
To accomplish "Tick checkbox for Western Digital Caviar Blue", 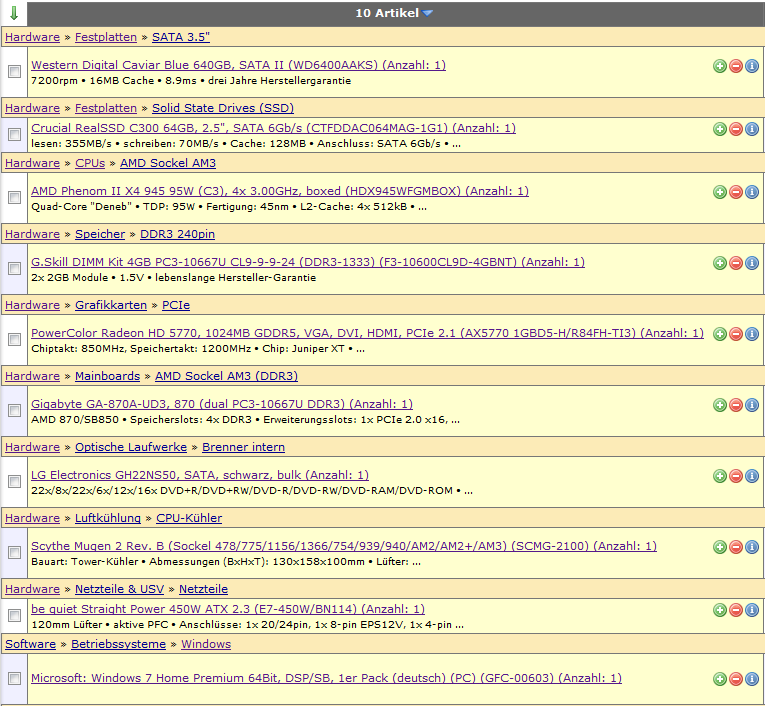I will (15, 71).
